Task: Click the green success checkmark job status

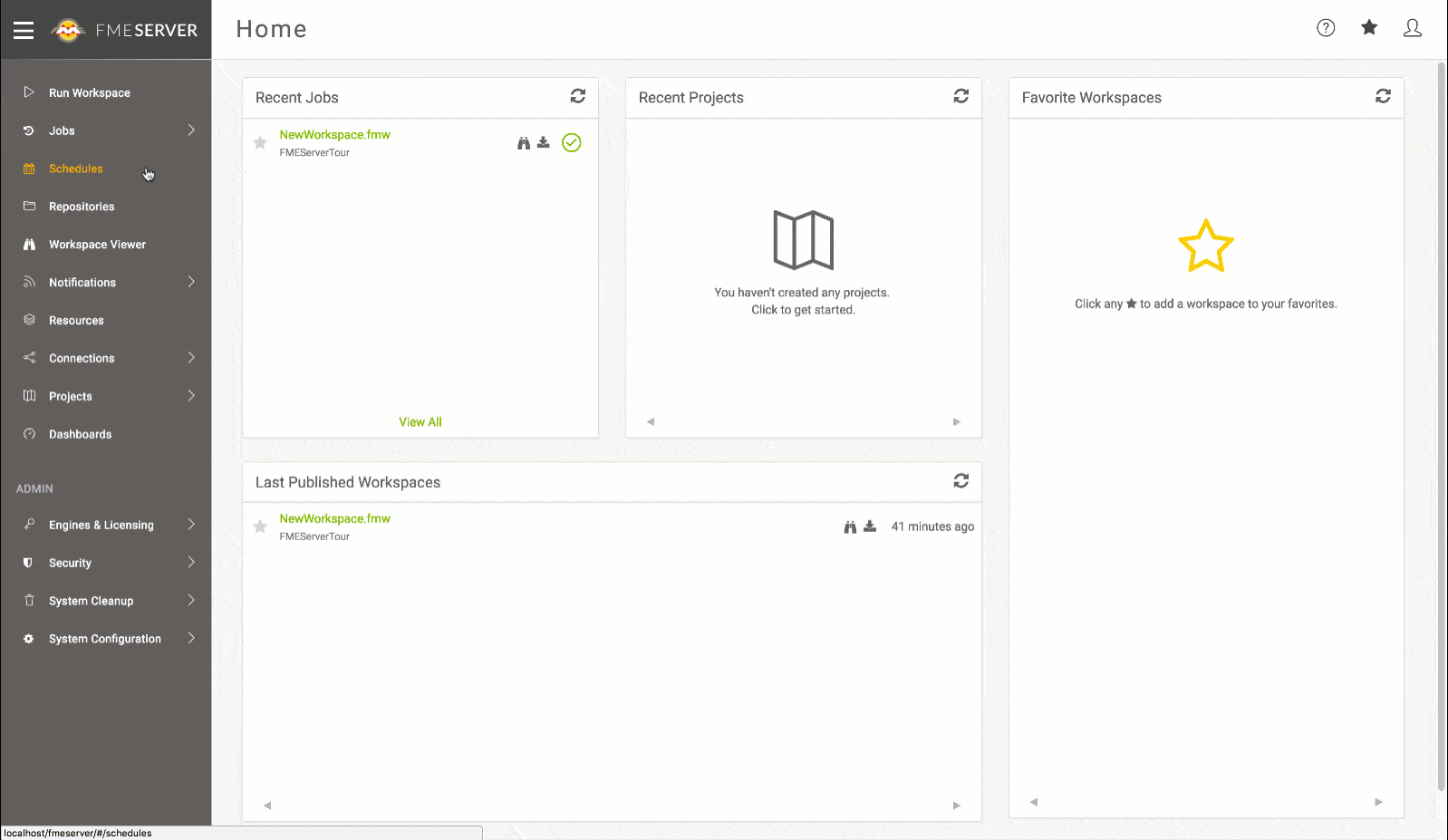Action: tap(572, 142)
